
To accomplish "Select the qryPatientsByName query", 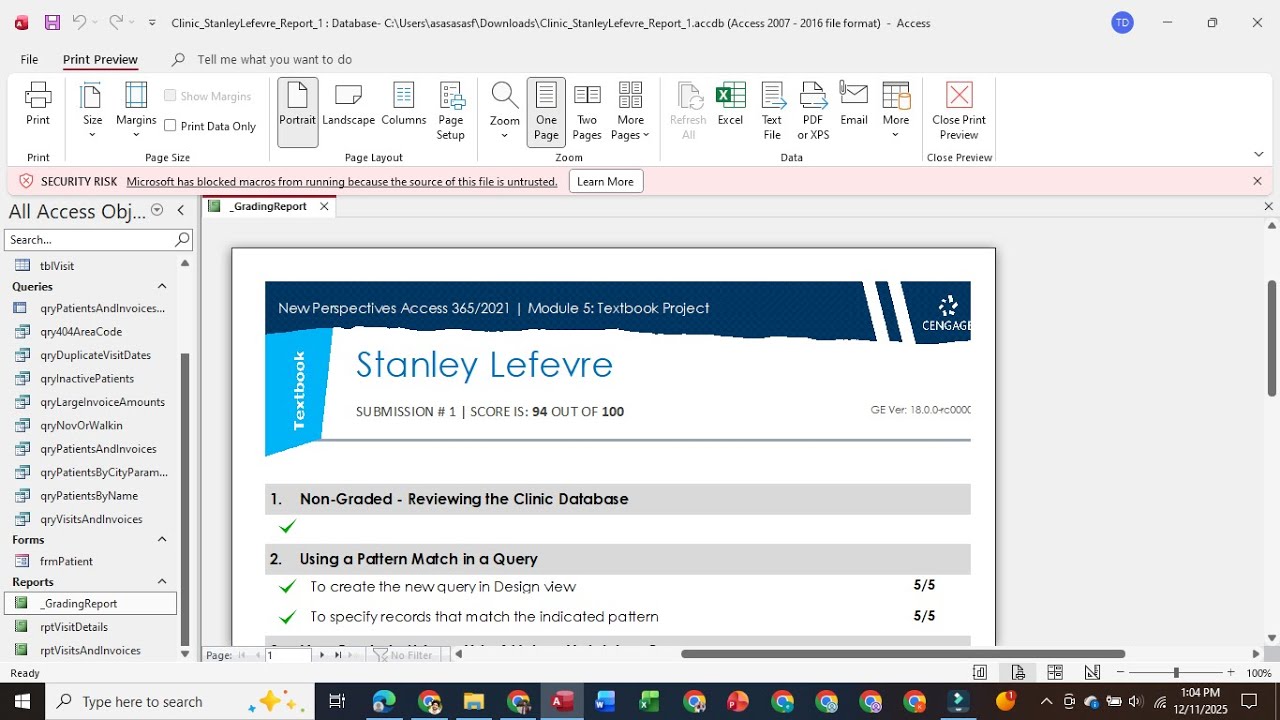I will [91, 496].
